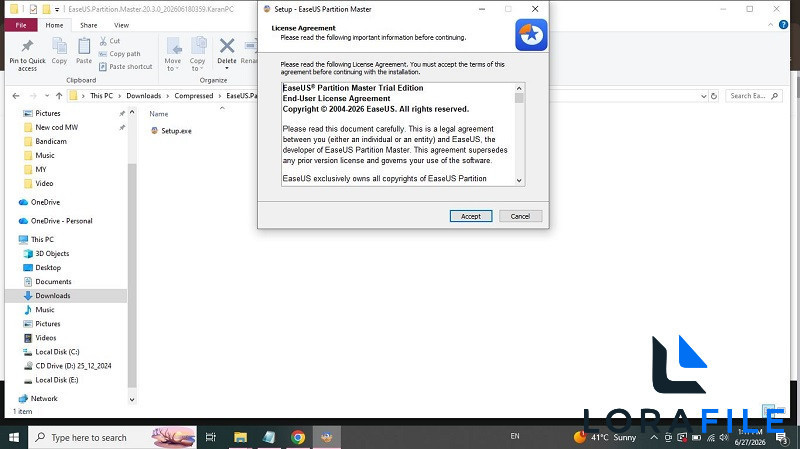Switch to View ribbon tab
This screenshot has width=800, height=449.
click(121, 25)
